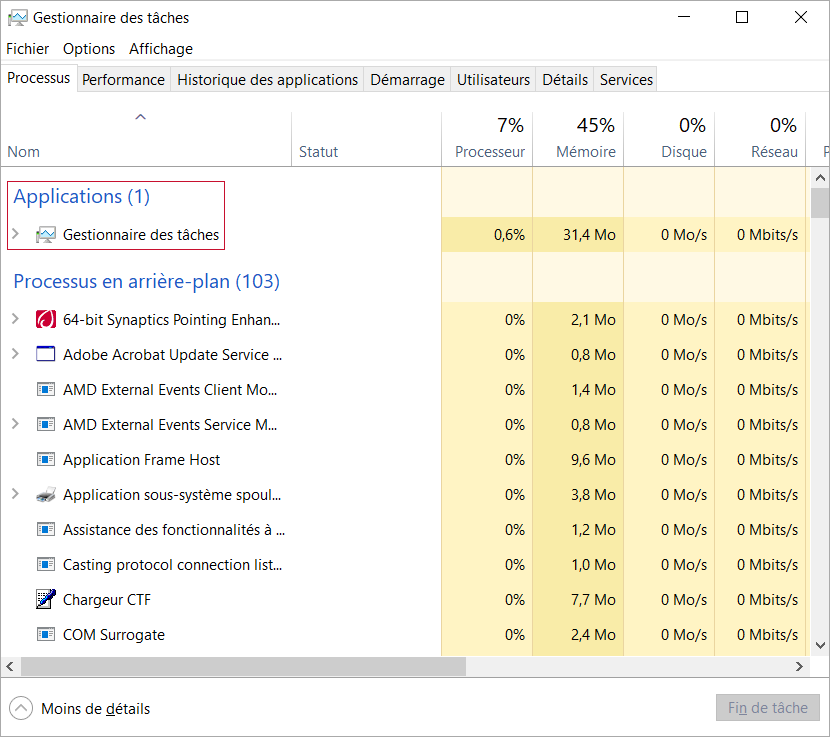Click the Casting protocol connection listener icon
This screenshot has height=737, width=830.
tap(45, 565)
